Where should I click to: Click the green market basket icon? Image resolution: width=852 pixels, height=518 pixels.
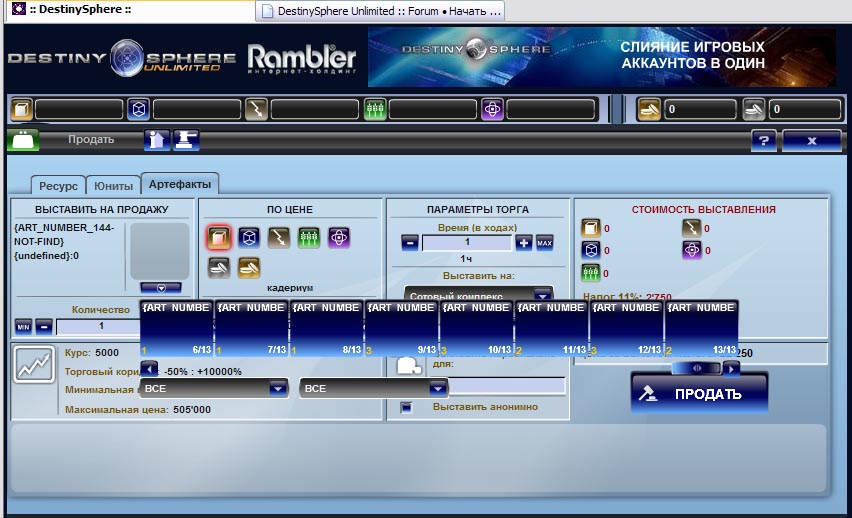click(23, 140)
